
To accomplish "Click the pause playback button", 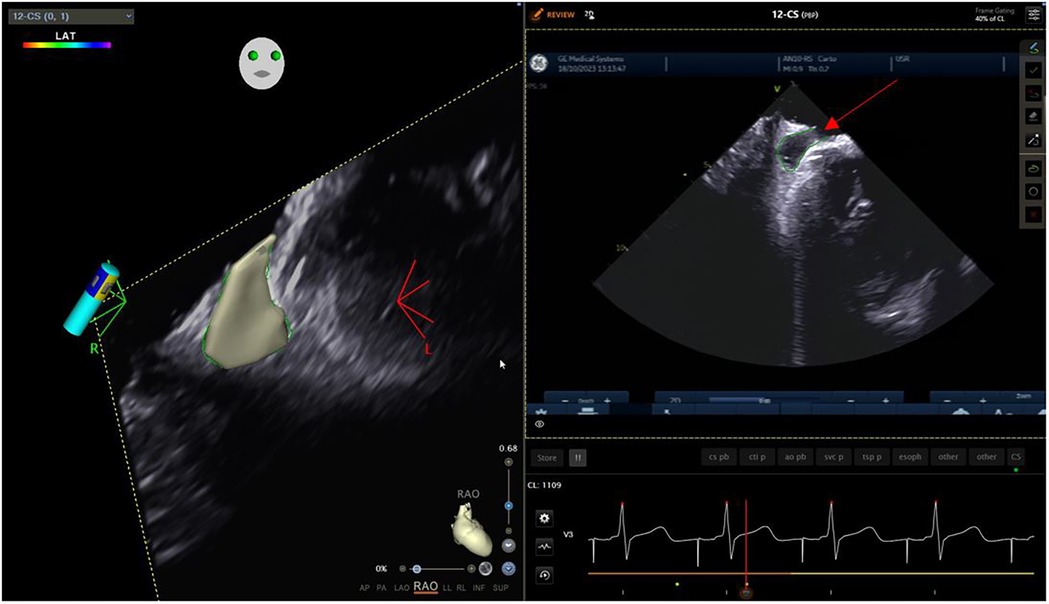I will coord(577,458).
